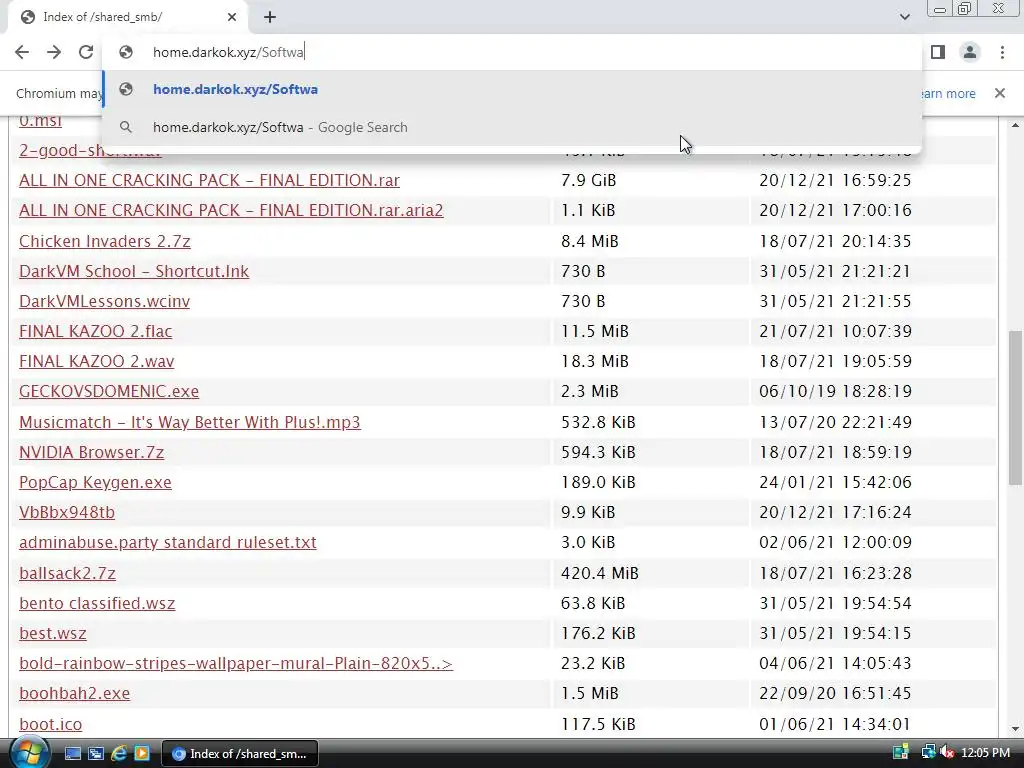Open PopCap Keygen.exe link

95,482
